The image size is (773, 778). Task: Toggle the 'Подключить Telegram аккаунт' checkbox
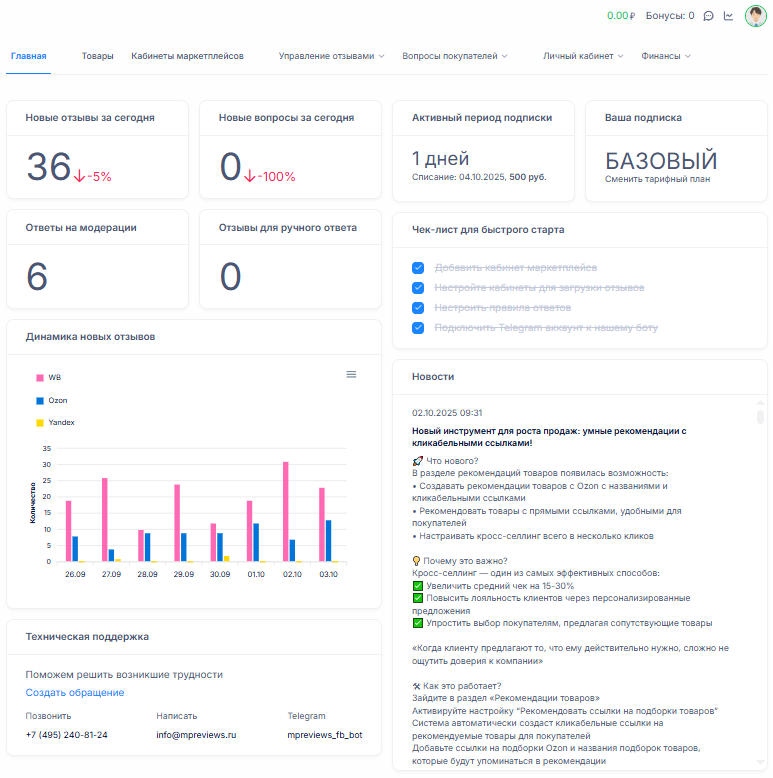click(x=418, y=328)
